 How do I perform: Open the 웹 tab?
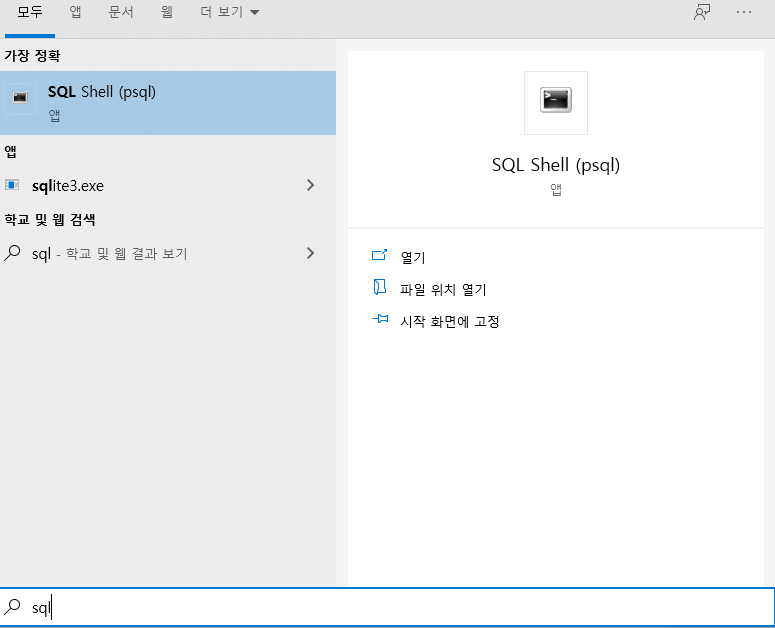[167, 12]
